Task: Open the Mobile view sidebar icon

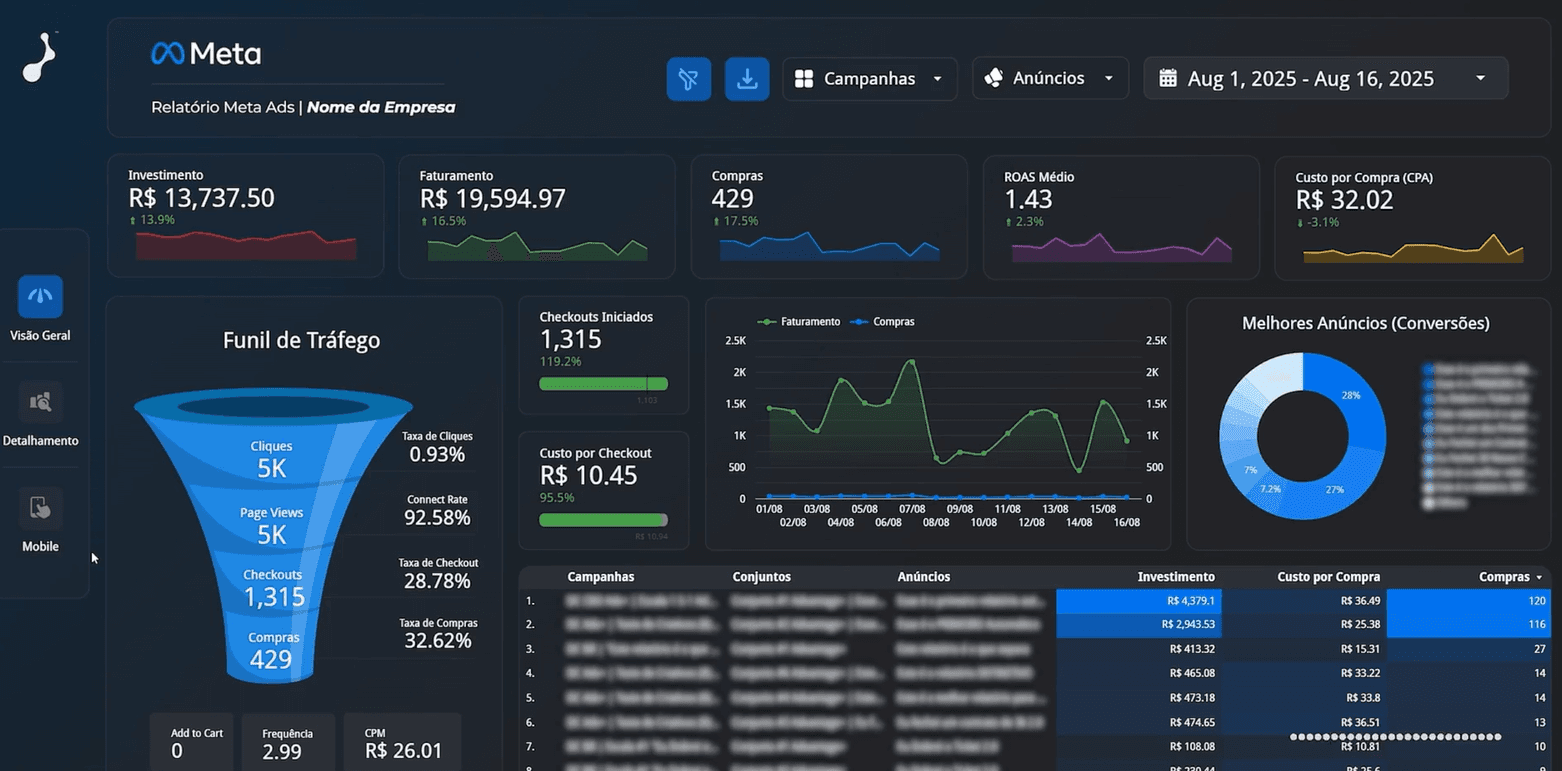Action: pos(40,509)
